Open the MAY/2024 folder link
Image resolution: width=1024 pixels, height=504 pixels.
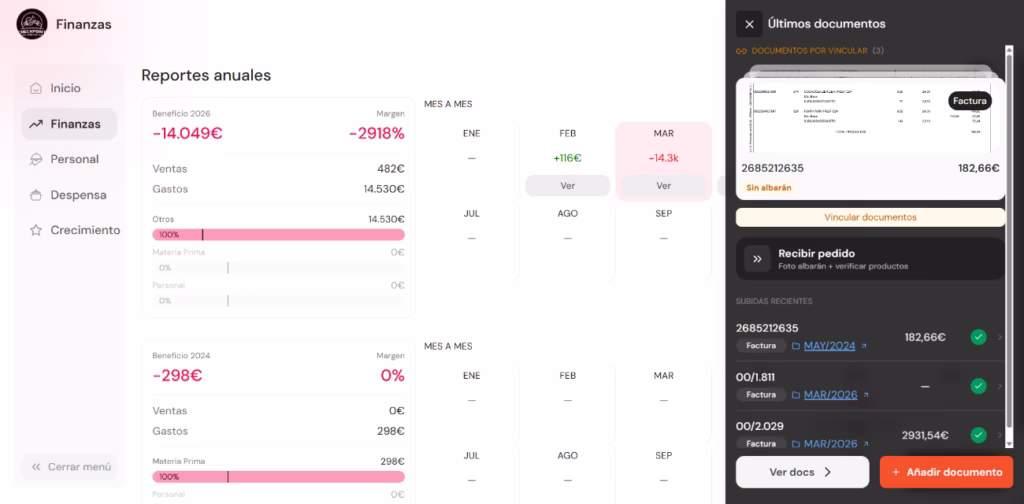pyautogui.click(x=829, y=346)
